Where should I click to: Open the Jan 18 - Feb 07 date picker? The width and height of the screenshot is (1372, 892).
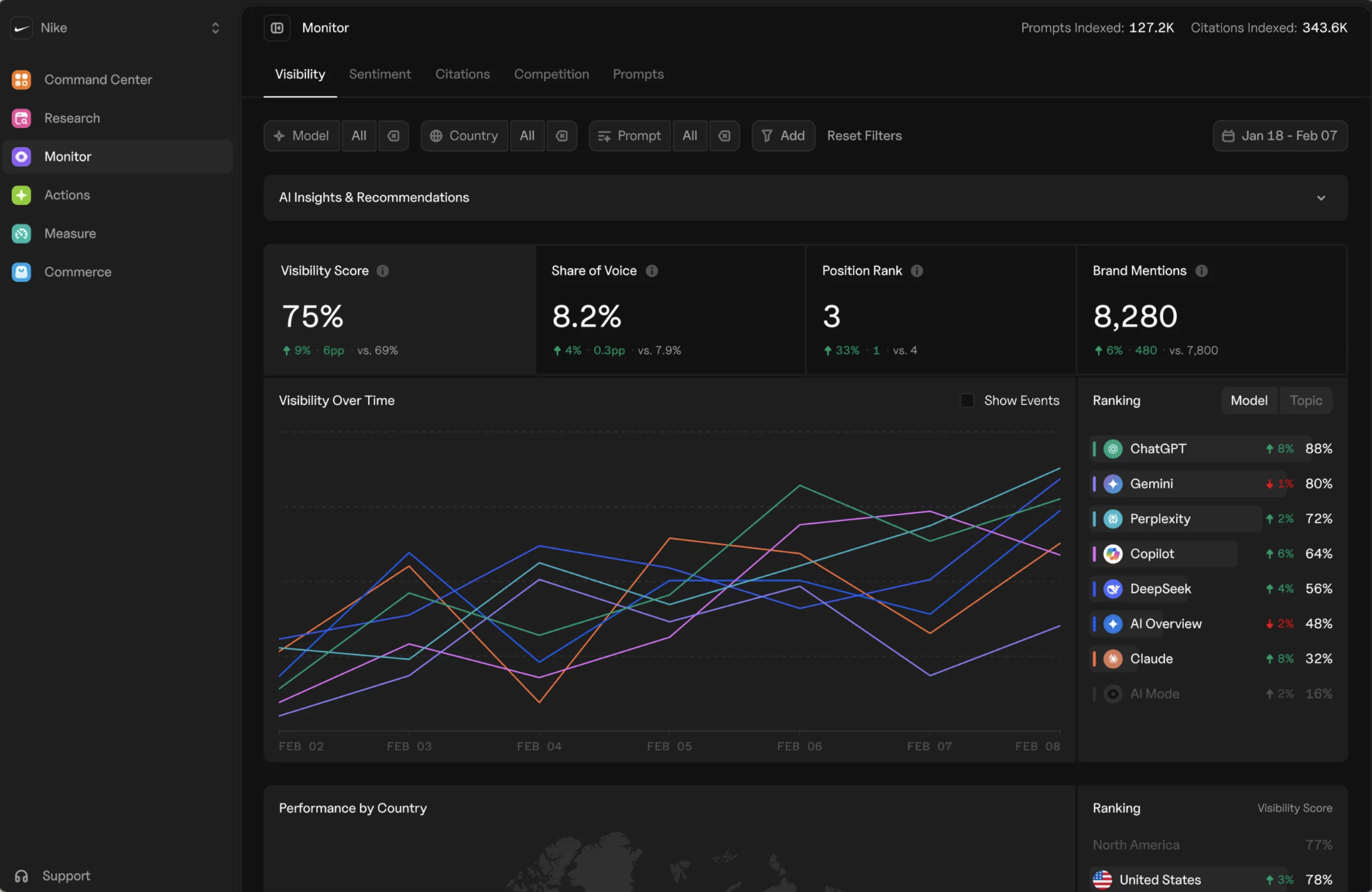(1280, 136)
